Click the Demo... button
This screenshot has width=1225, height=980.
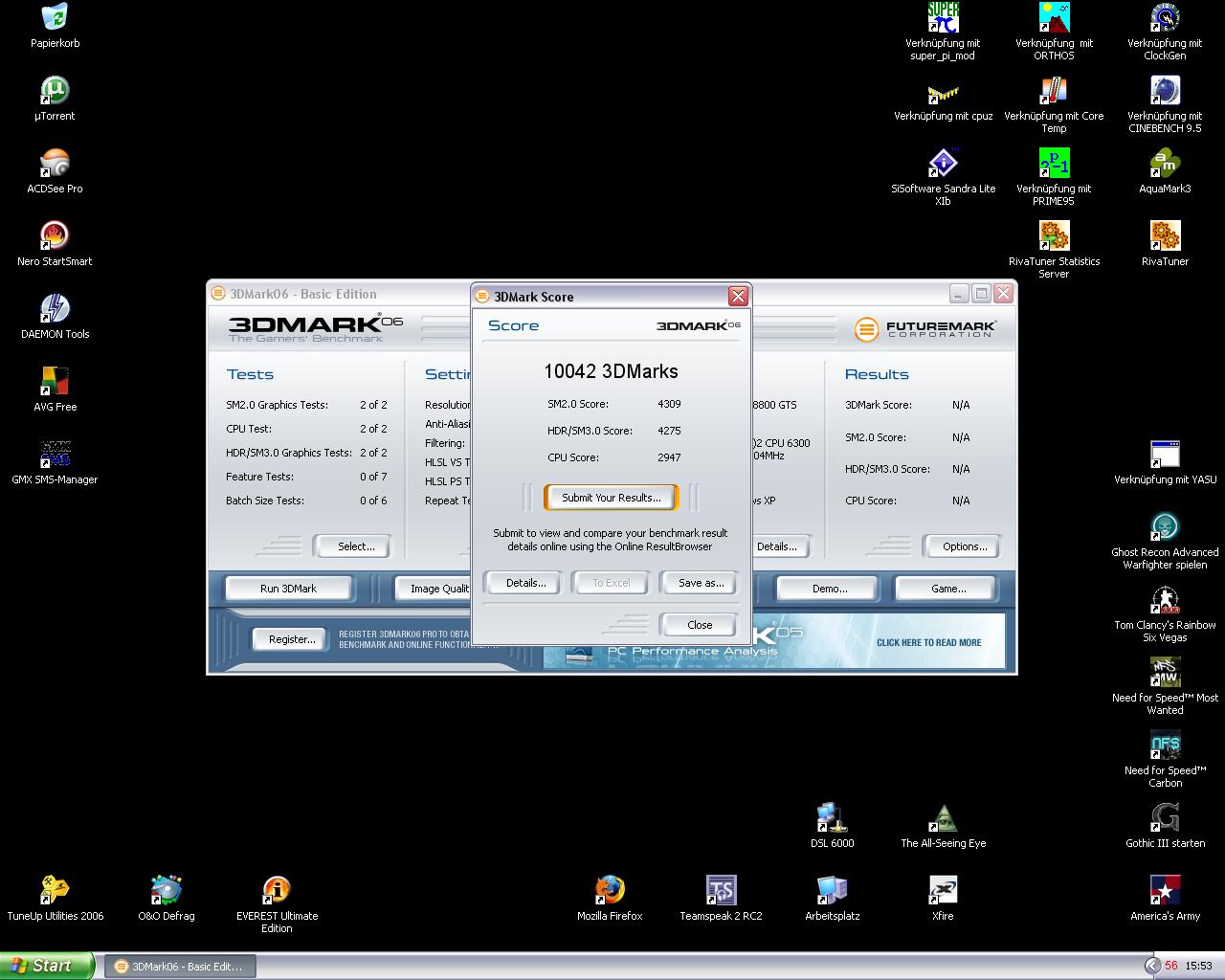(x=829, y=589)
